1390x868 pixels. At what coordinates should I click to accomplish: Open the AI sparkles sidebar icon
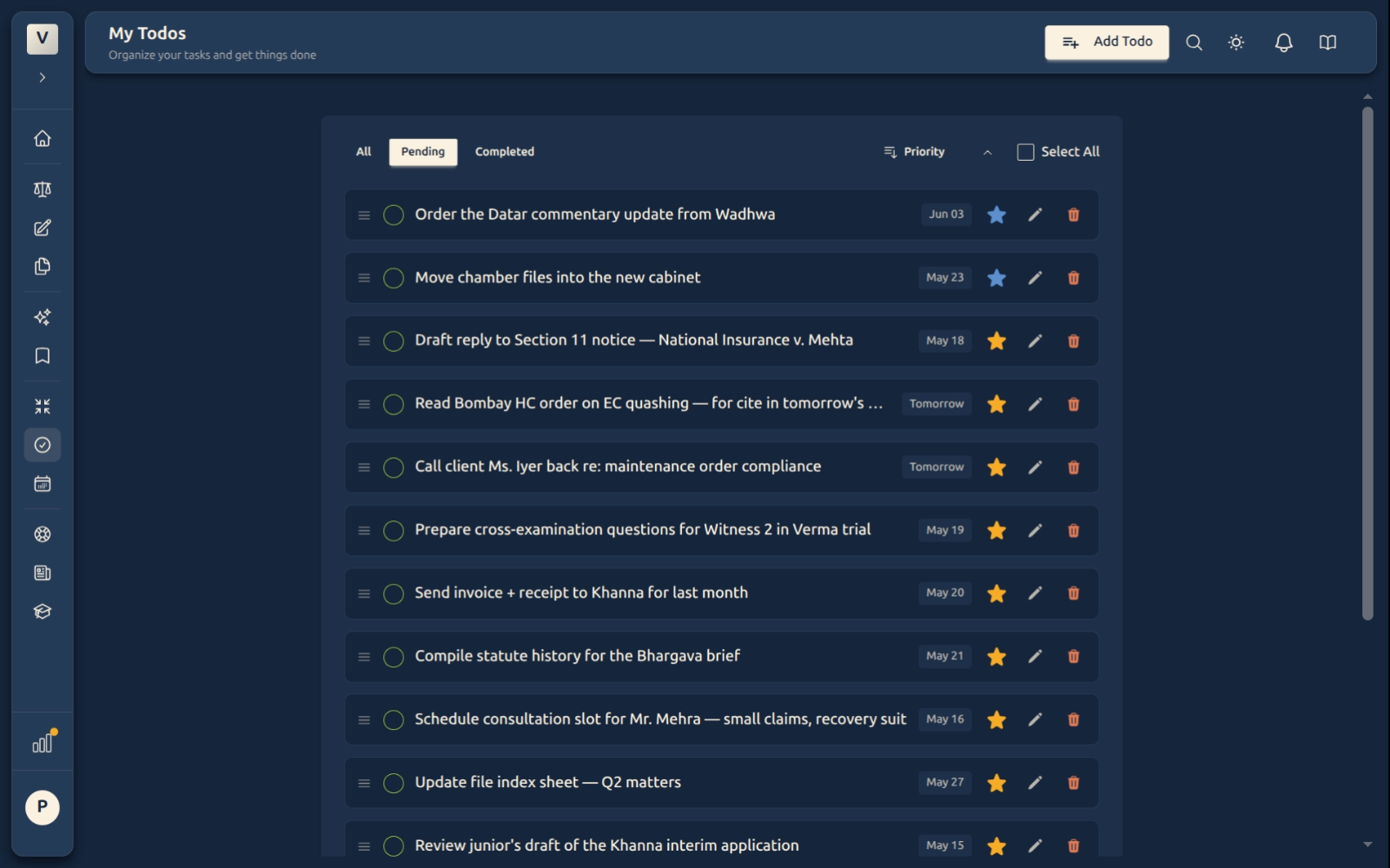tap(42, 317)
